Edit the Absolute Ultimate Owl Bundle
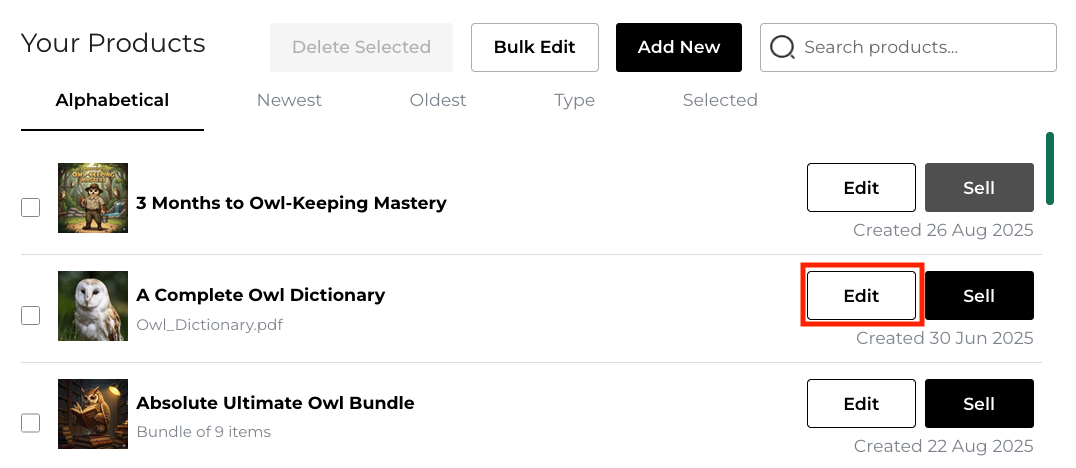The height and width of the screenshot is (468, 1076). (x=861, y=404)
